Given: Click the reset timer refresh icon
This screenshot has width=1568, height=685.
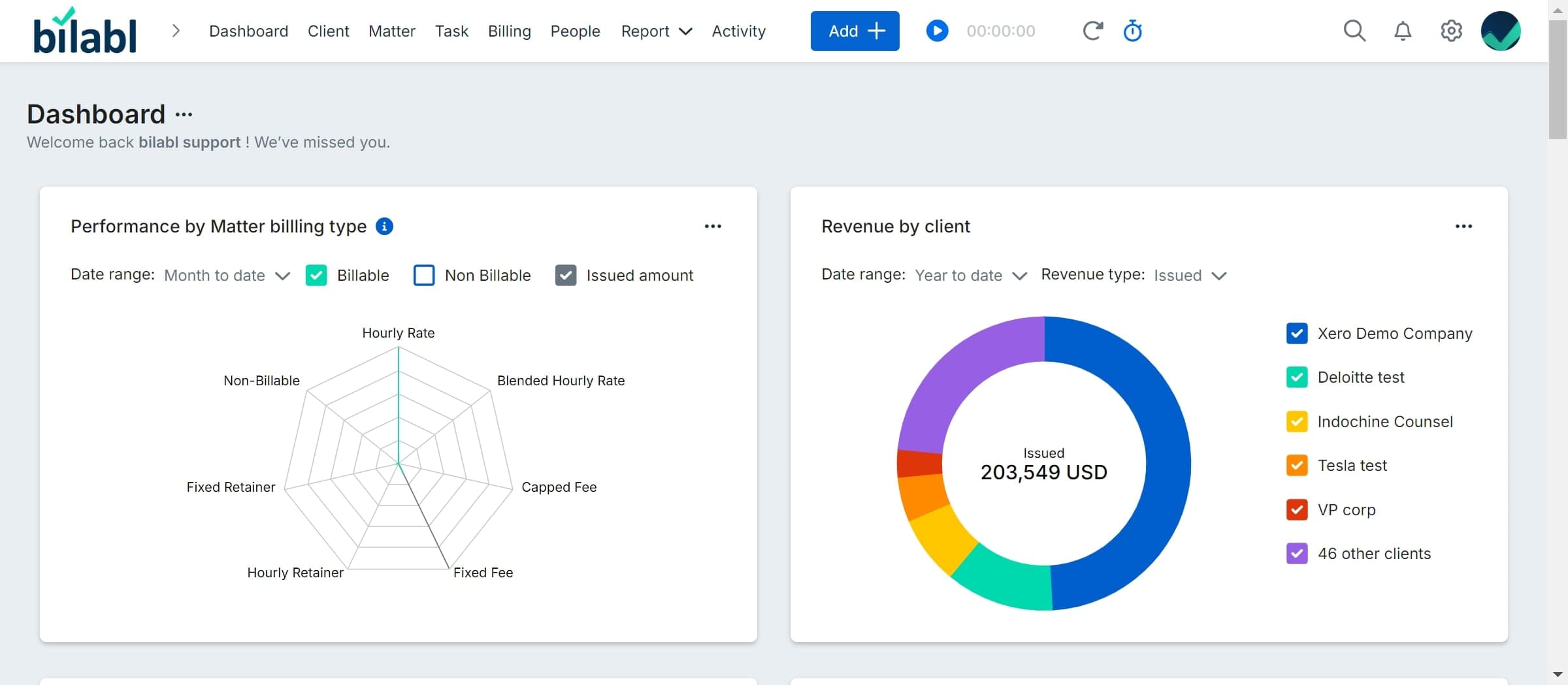Looking at the screenshot, I should point(1093,31).
